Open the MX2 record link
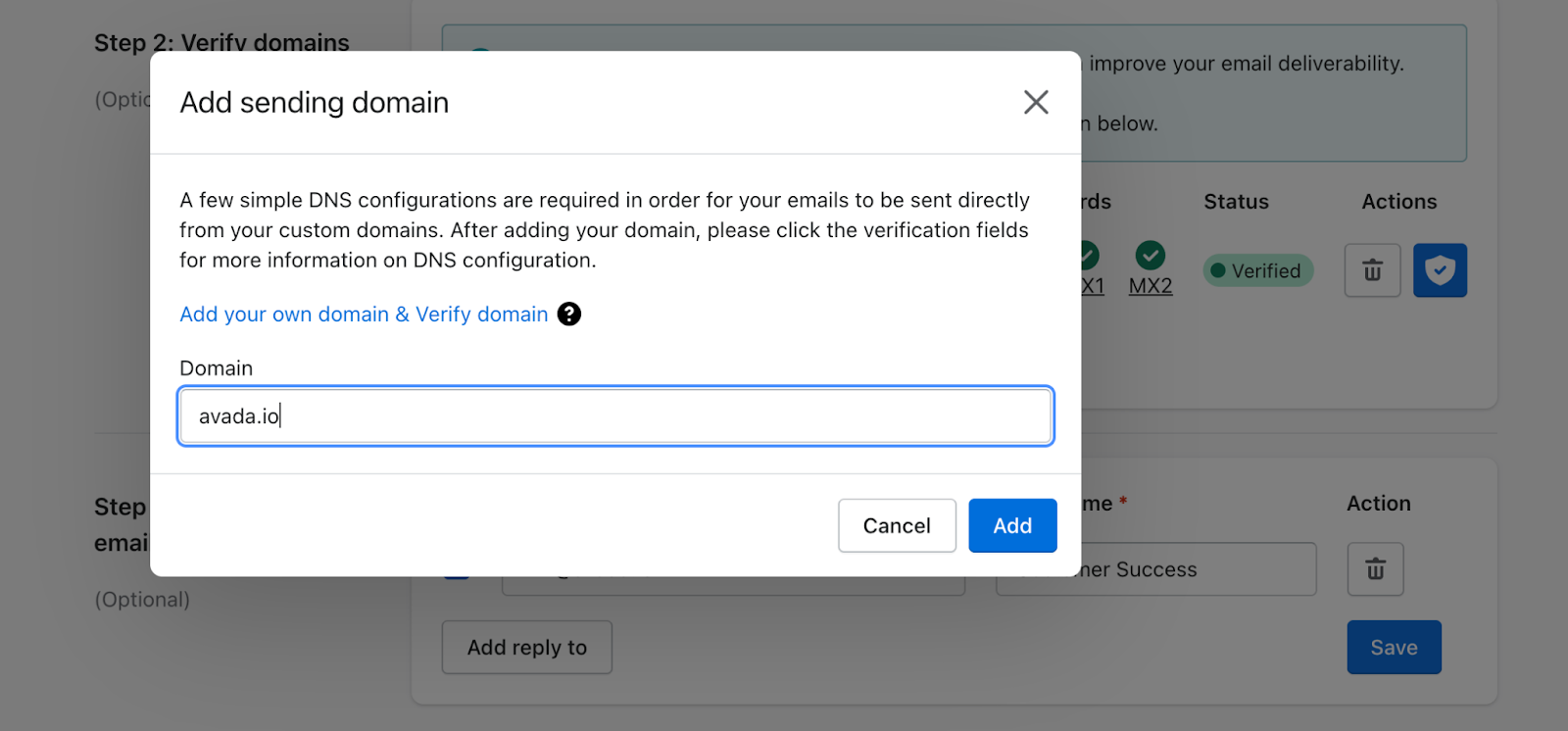 tap(1151, 286)
